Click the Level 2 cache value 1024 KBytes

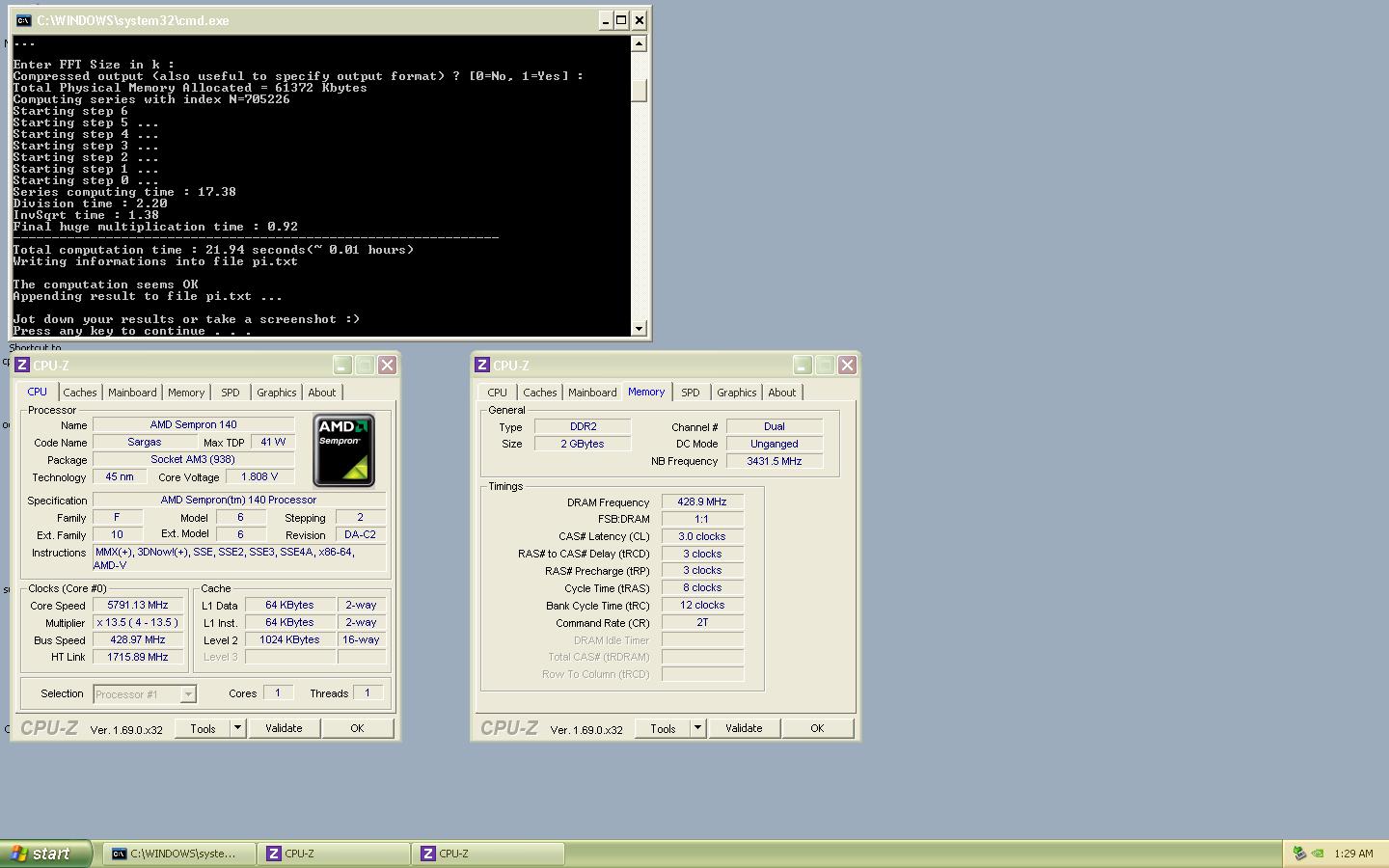(x=289, y=639)
